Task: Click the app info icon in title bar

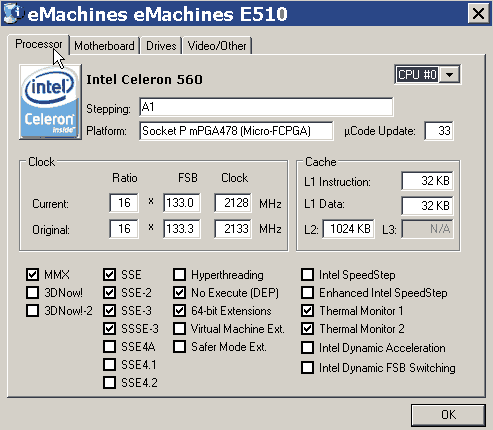Action: pyautogui.click(x=13, y=13)
